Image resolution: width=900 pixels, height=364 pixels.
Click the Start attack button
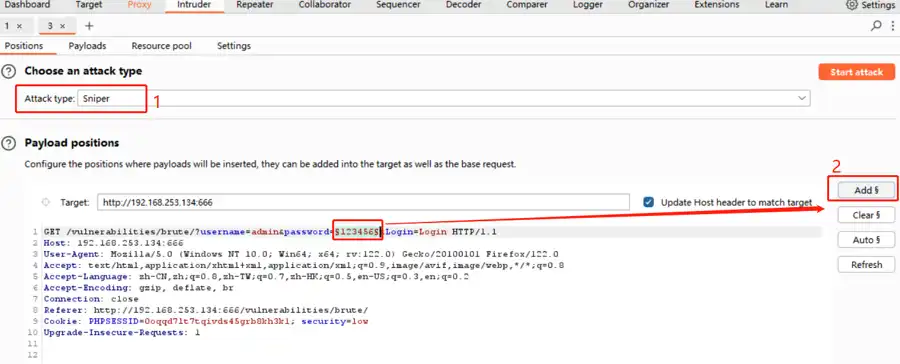[x=856, y=72]
